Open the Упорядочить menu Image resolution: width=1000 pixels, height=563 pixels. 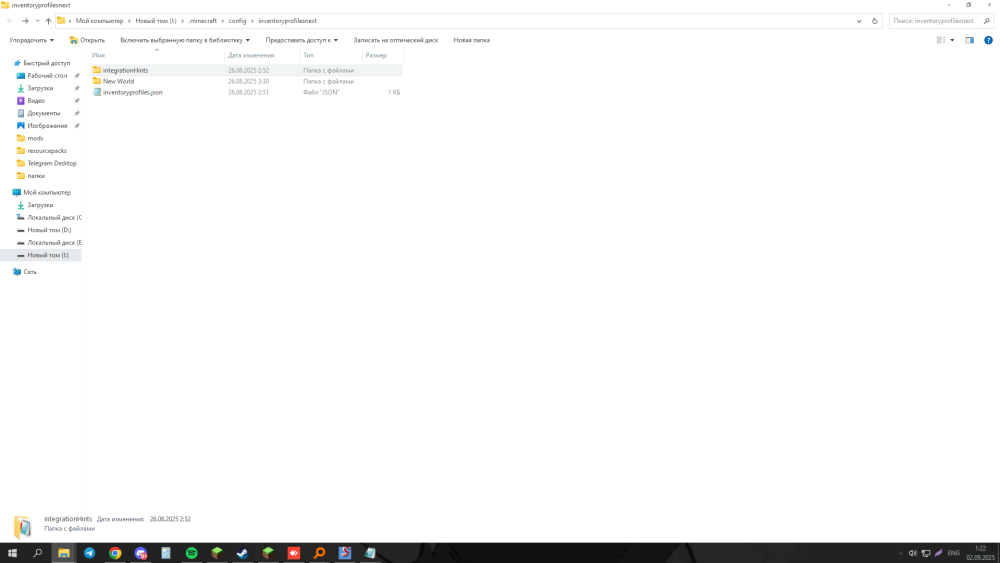pyautogui.click(x=31, y=40)
